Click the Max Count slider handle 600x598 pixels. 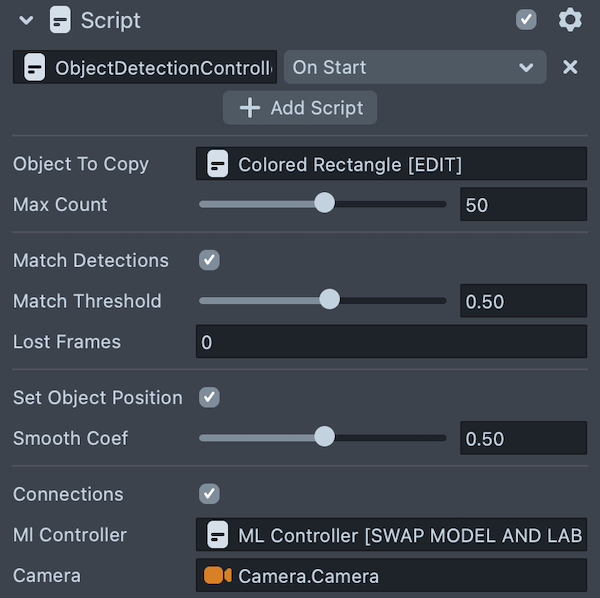click(324, 204)
